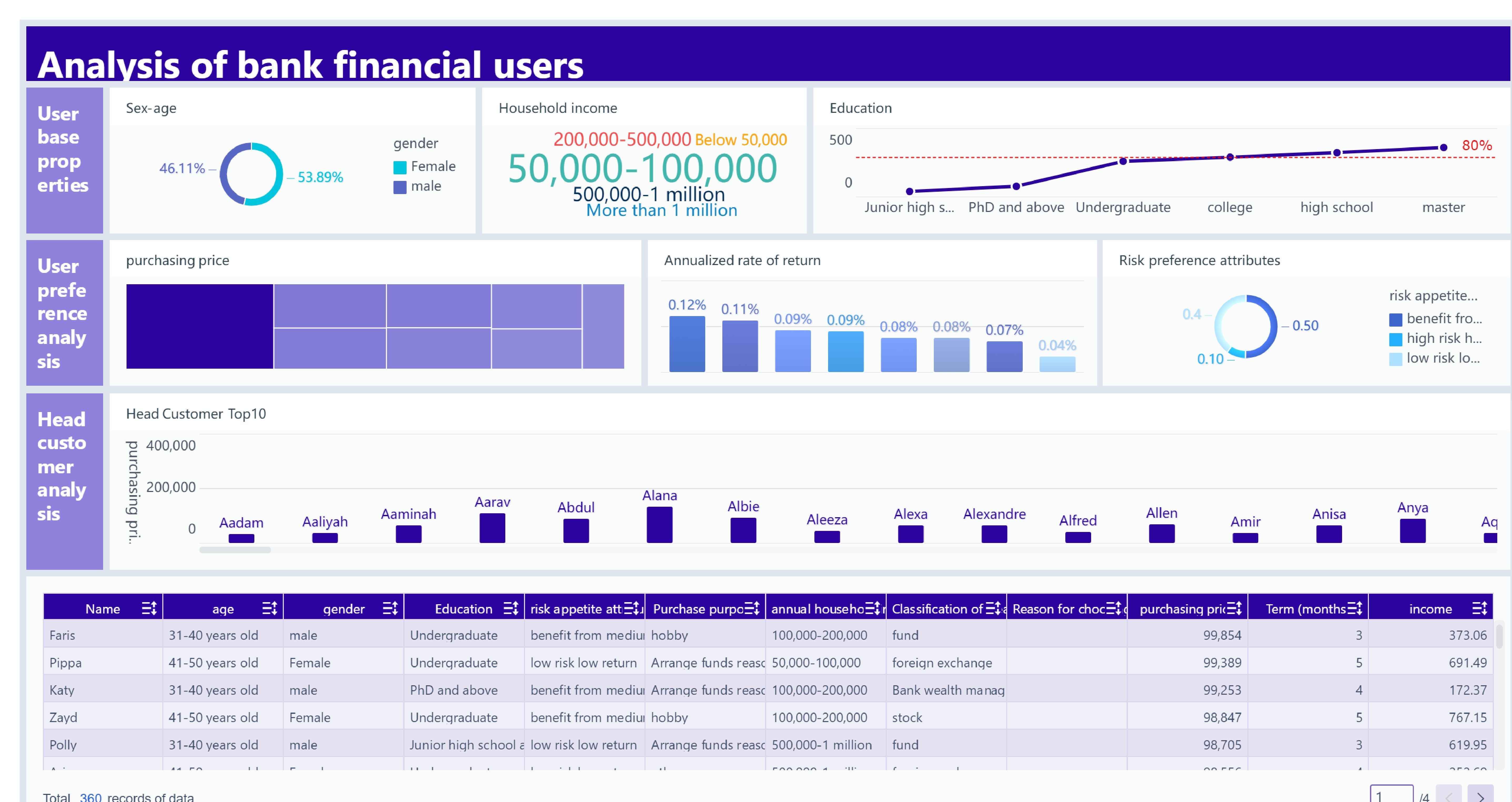The width and height of the screenshot is (1512, 802).
Task: Click Reason for choice sort icon
Action: tap(1114, 608)
